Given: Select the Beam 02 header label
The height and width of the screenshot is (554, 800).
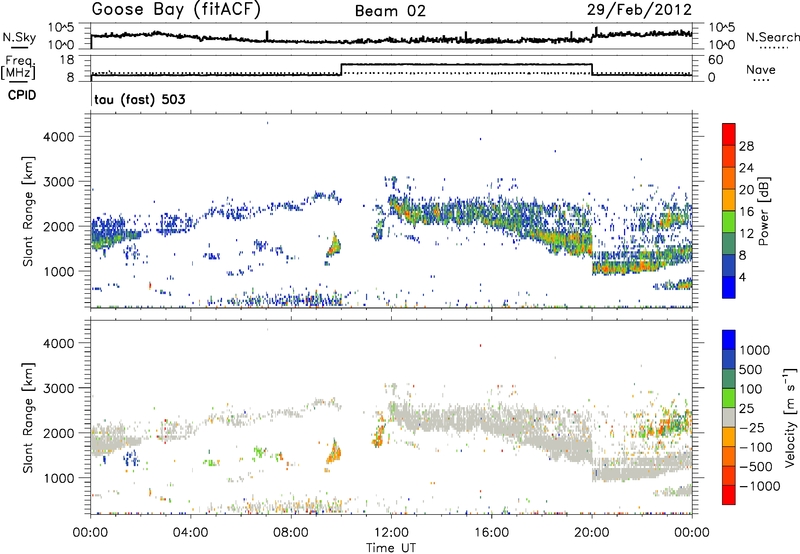Looking at the screenshot, I should tap(390, 11).
